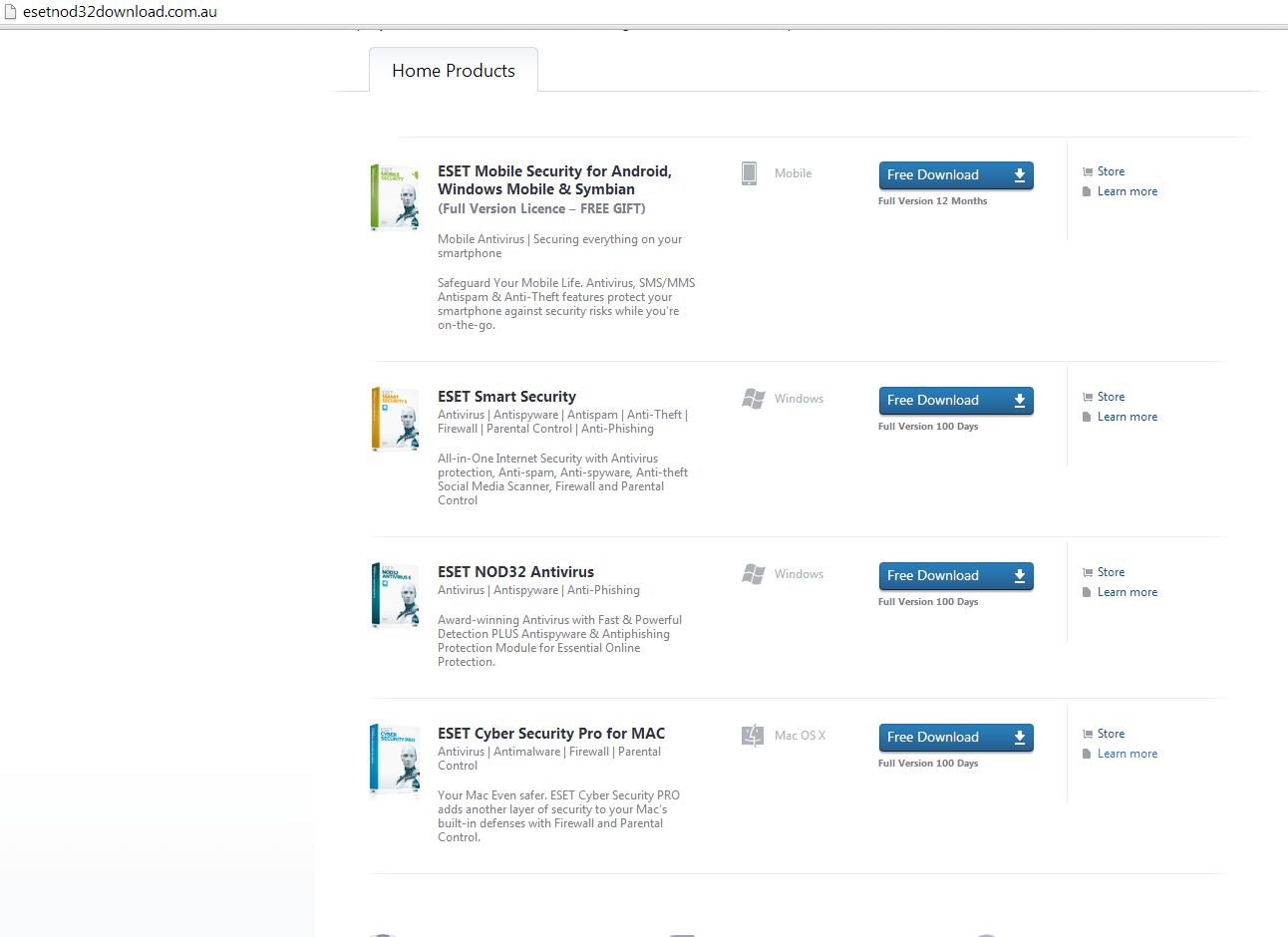Click the "Full Version 12 Months" label

(x=932, y=201)
